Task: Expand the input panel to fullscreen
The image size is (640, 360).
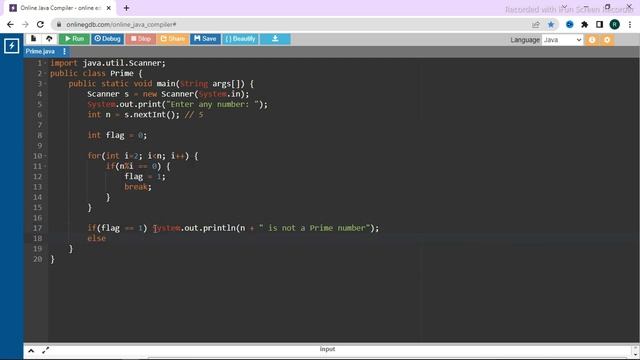Action: tap(45, 350)
